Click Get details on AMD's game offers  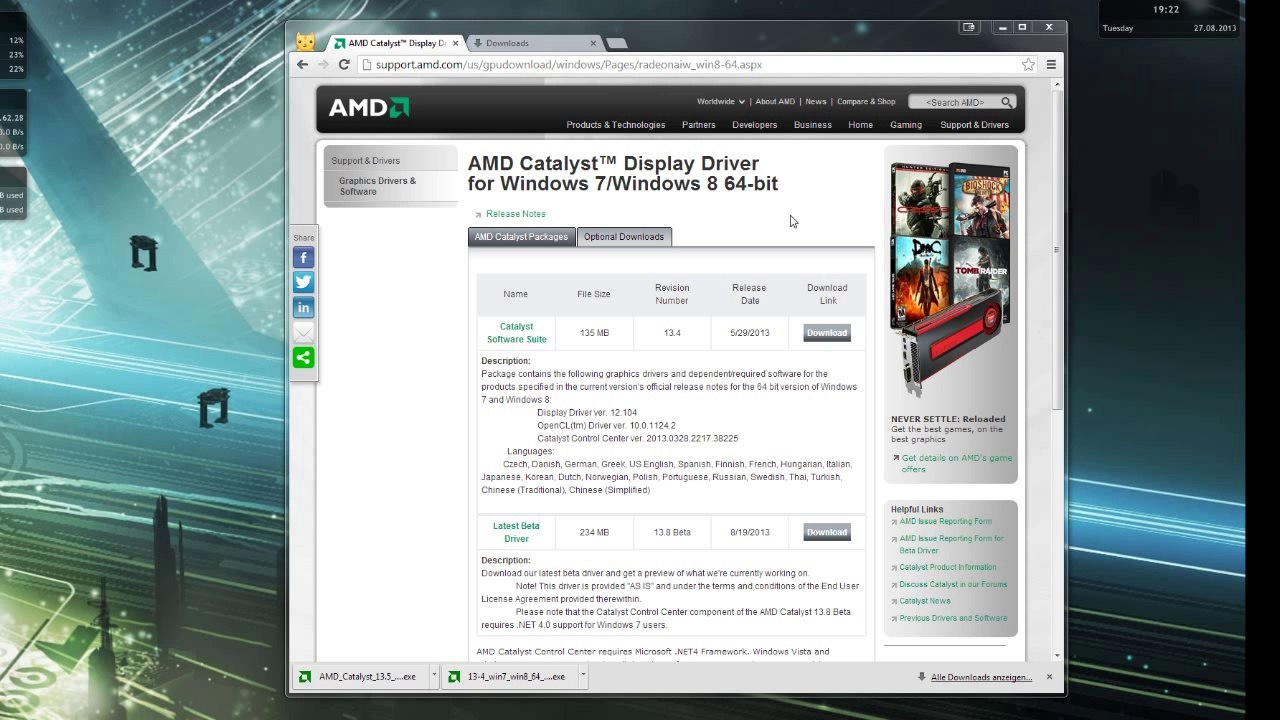click(x=956, y=463)
